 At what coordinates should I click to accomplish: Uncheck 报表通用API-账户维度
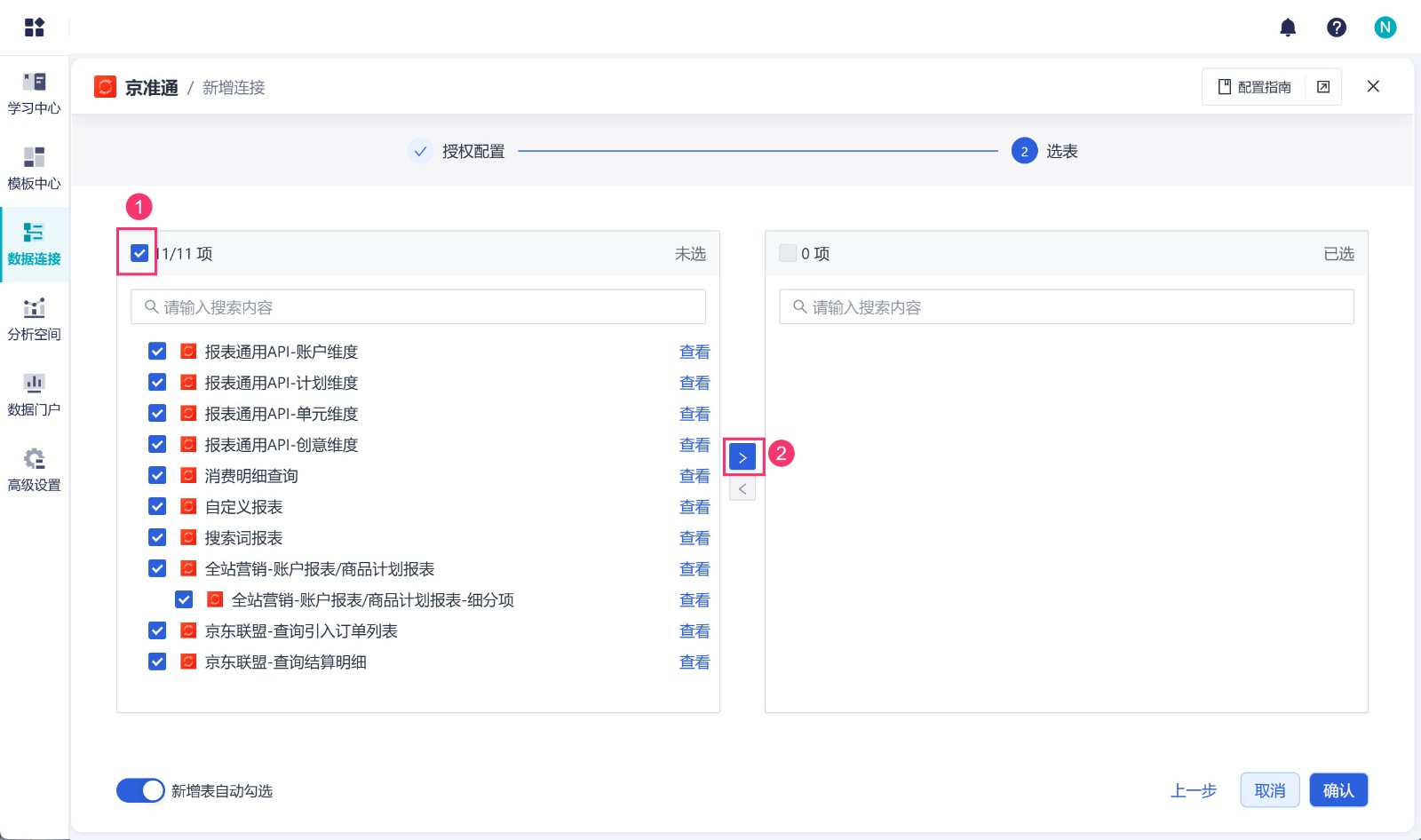(157, 351)
